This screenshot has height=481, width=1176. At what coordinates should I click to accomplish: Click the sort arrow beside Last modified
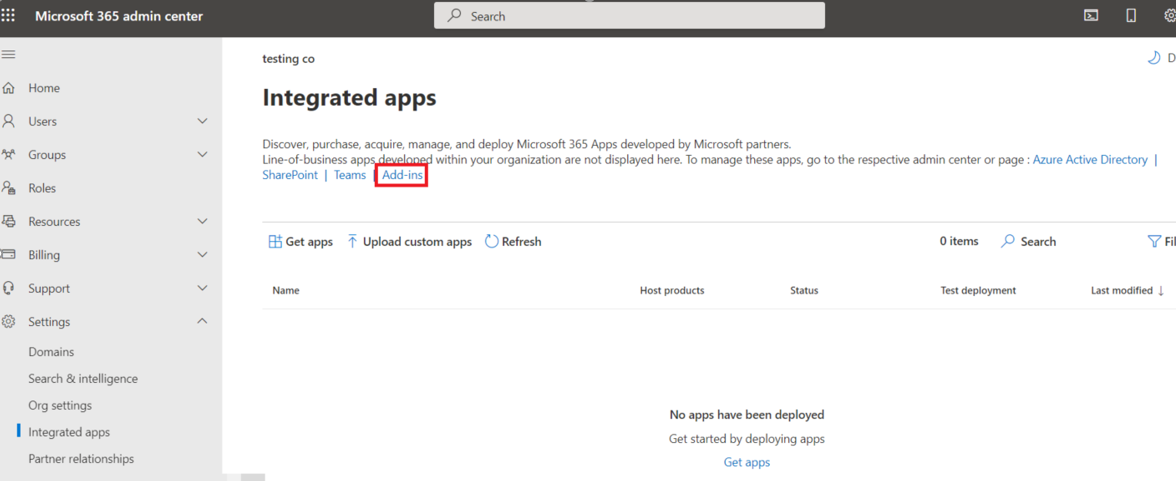pos(1161,290)
